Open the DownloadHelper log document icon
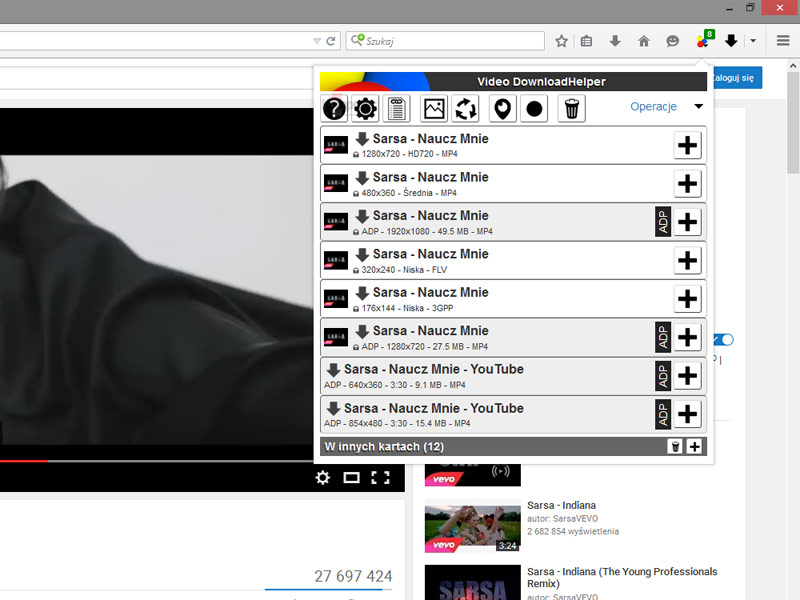The image size is (800, 600). point(396,109)
